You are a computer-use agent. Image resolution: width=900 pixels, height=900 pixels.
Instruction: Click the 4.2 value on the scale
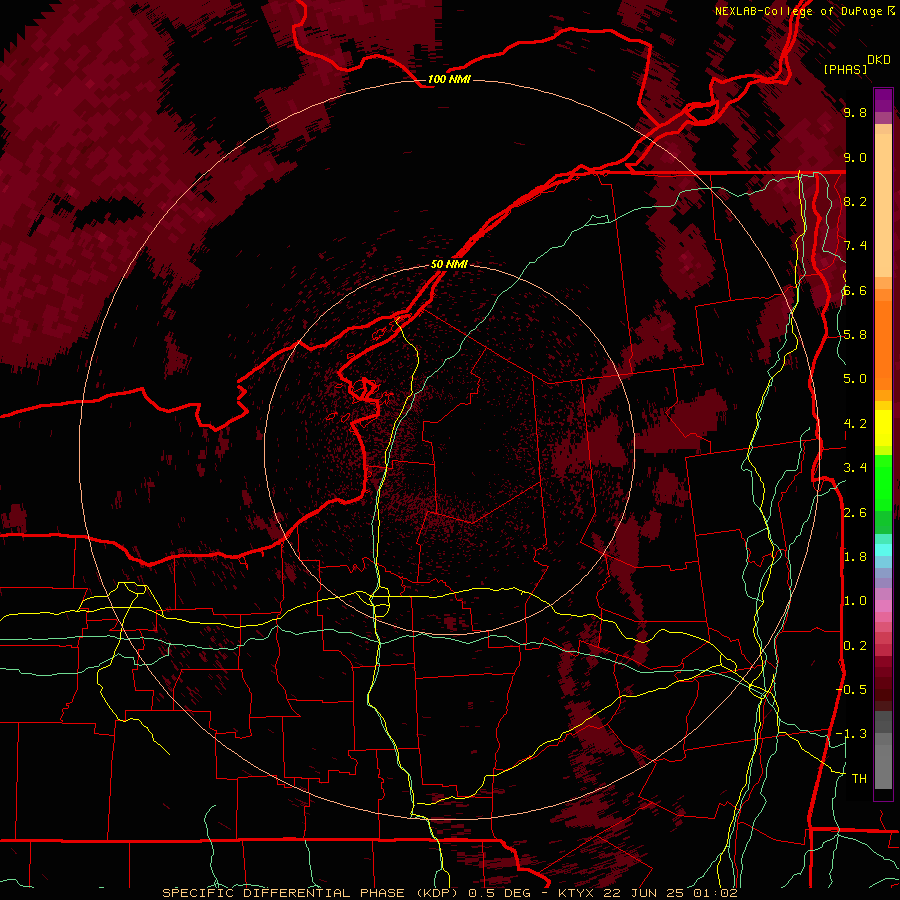coord(855,424)
